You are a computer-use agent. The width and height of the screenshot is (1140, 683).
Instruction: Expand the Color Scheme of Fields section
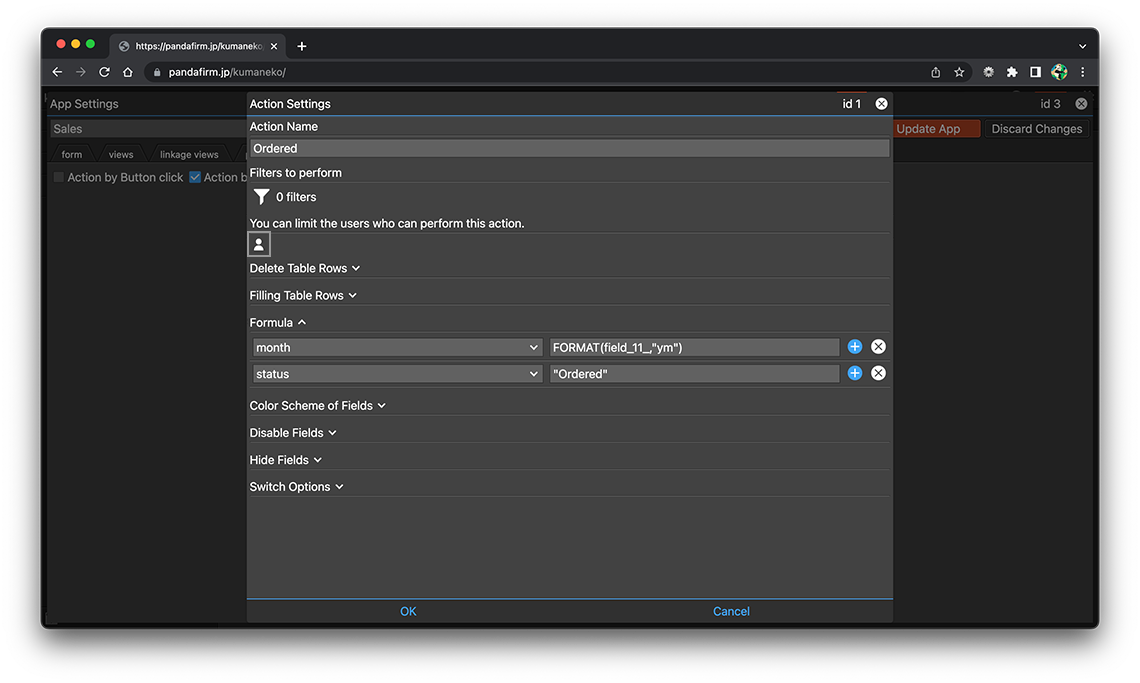(317, 406)
